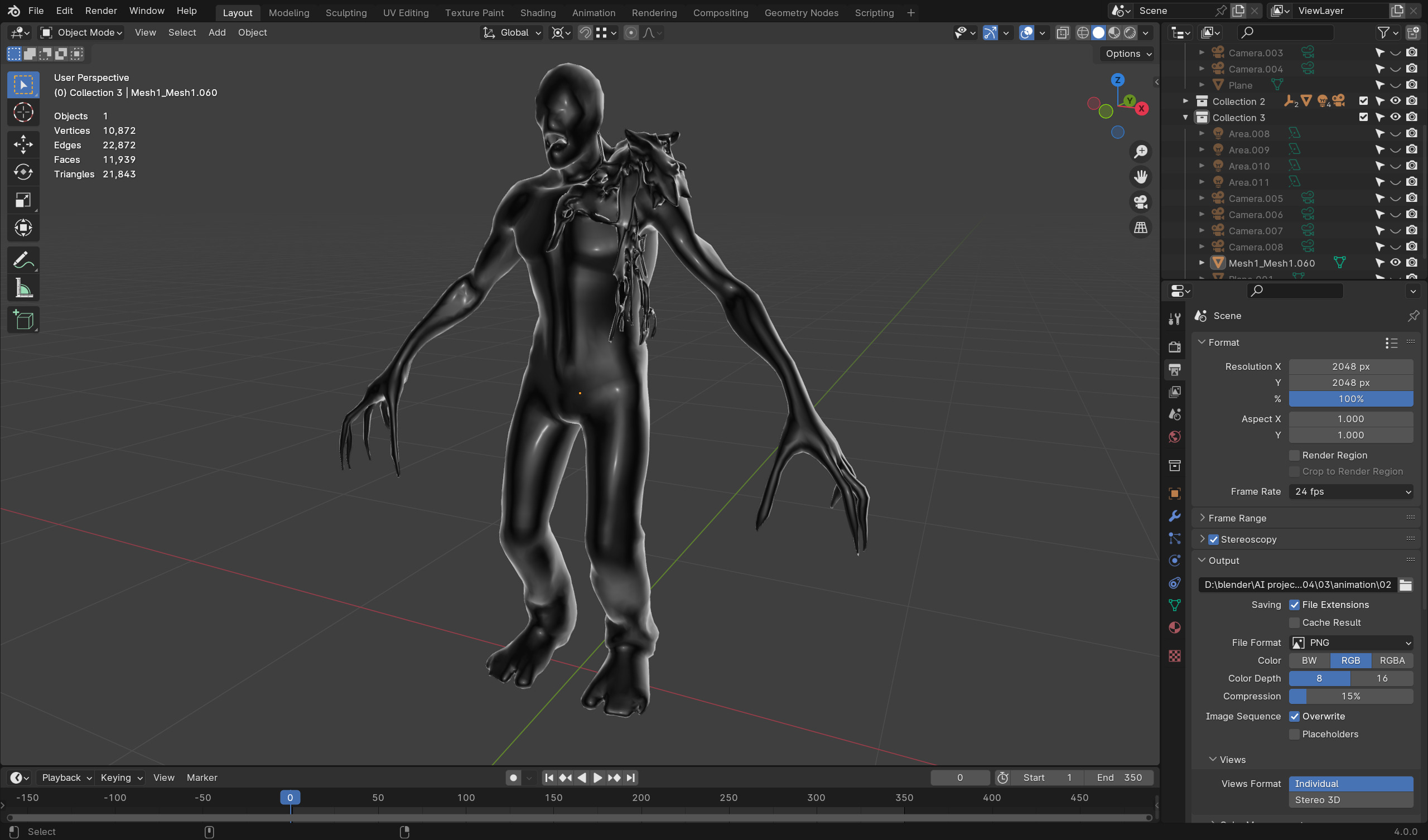
Task: Choose the Move tool
Action: point(23,144)
